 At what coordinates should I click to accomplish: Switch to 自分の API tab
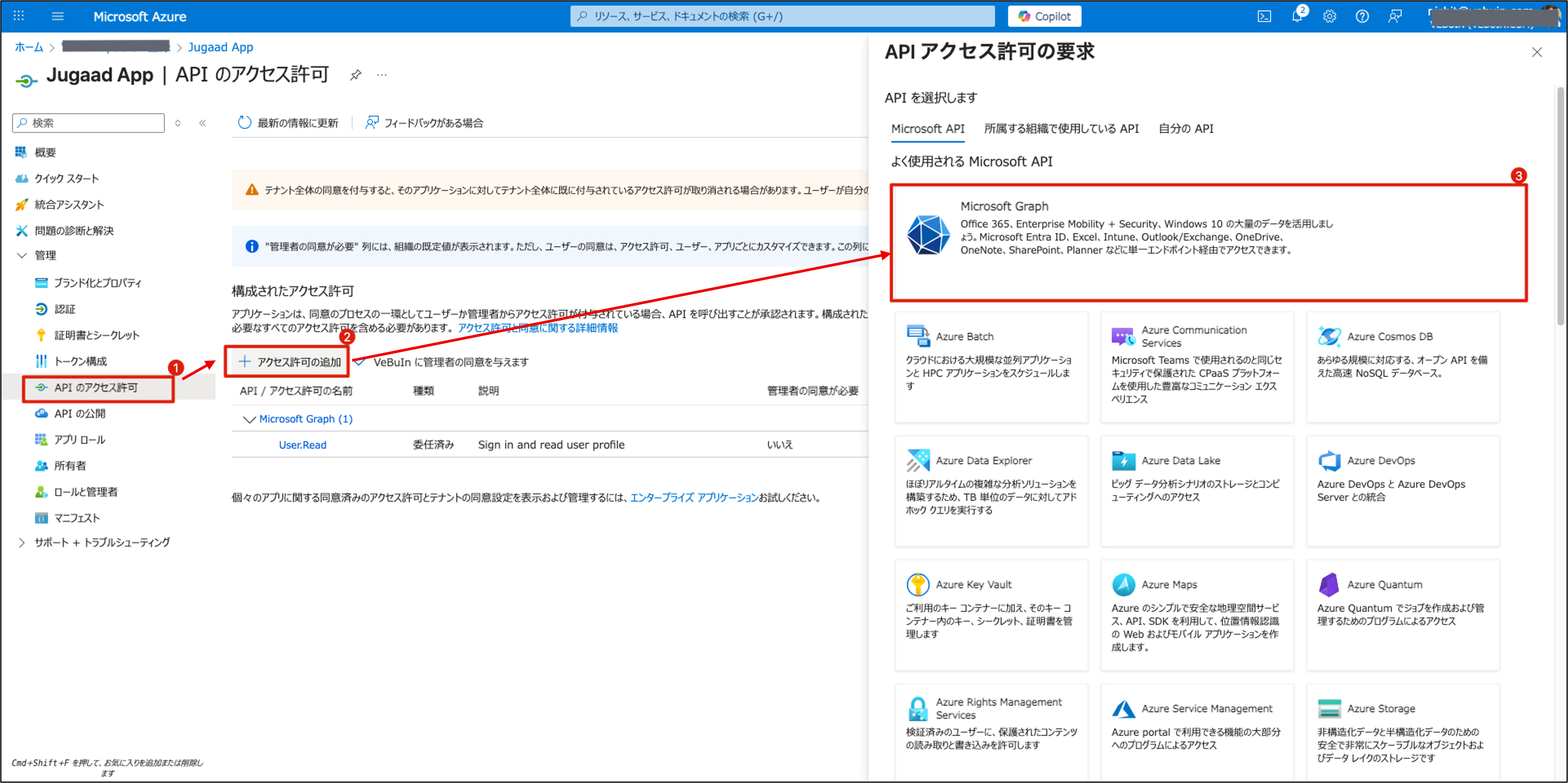click(x=1186, y=129)
